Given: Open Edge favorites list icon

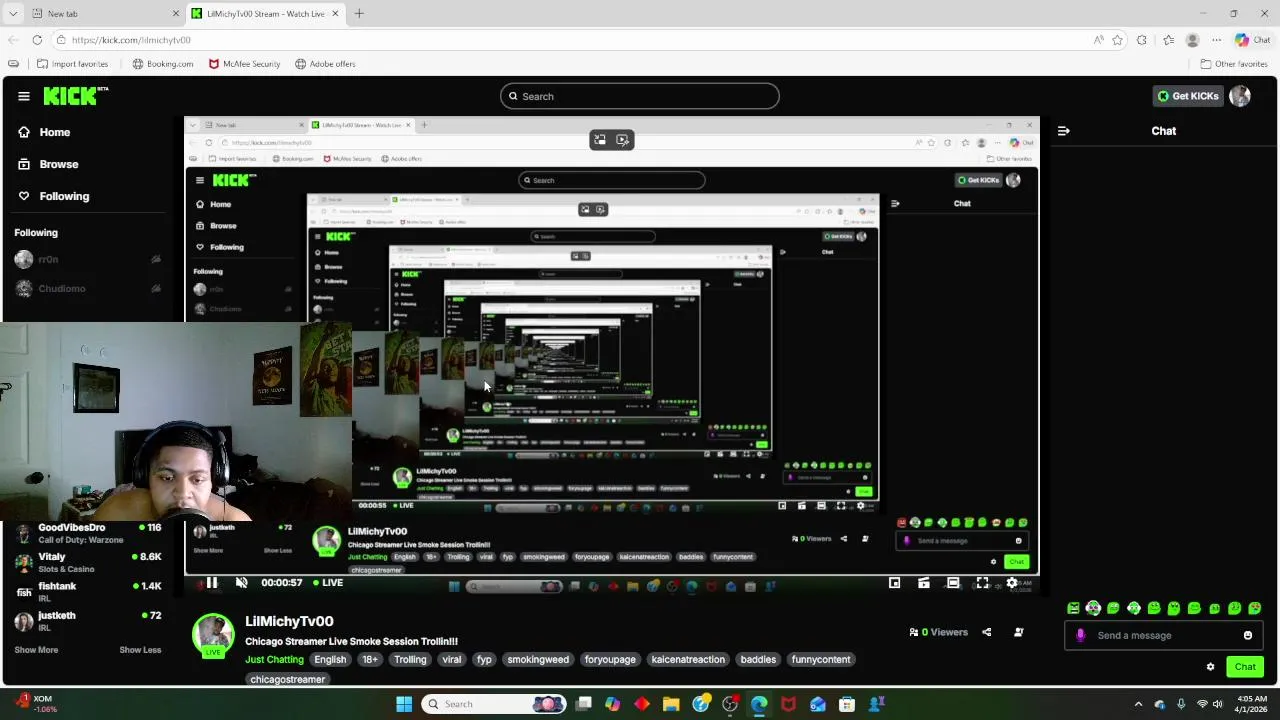Looking at the screenshot, I should (1168, 40).
